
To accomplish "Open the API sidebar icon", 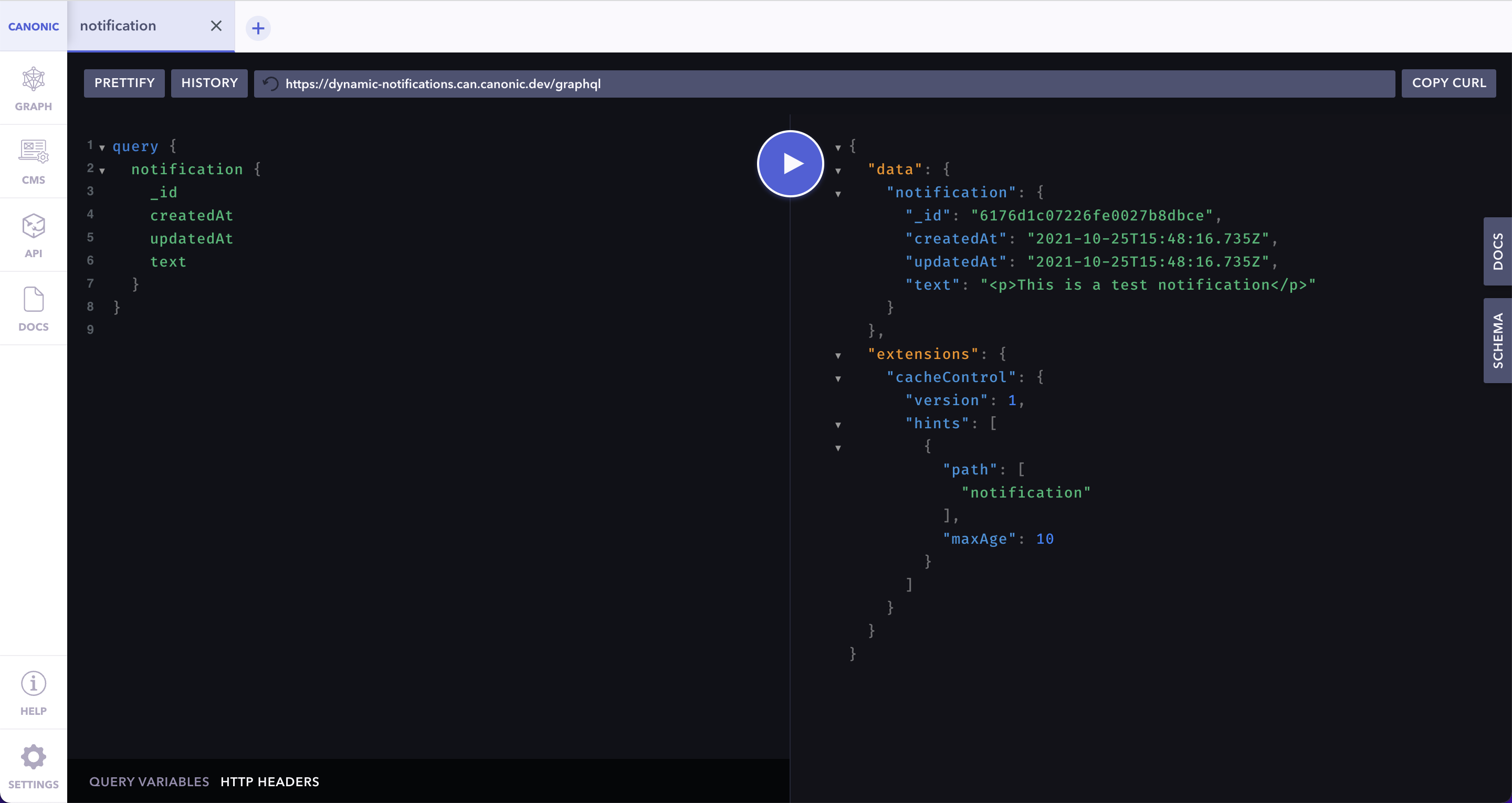I will 34,226.
